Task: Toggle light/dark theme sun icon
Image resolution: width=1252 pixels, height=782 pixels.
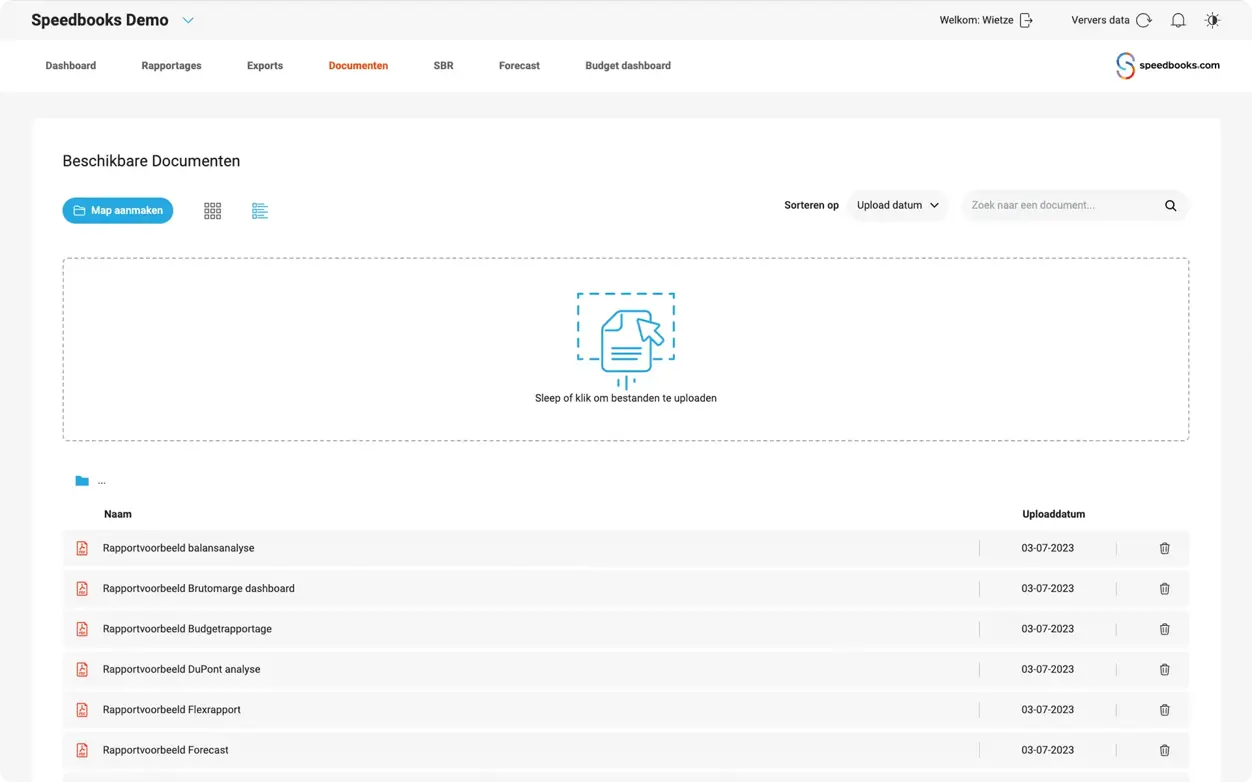Action: [1212, 20]
